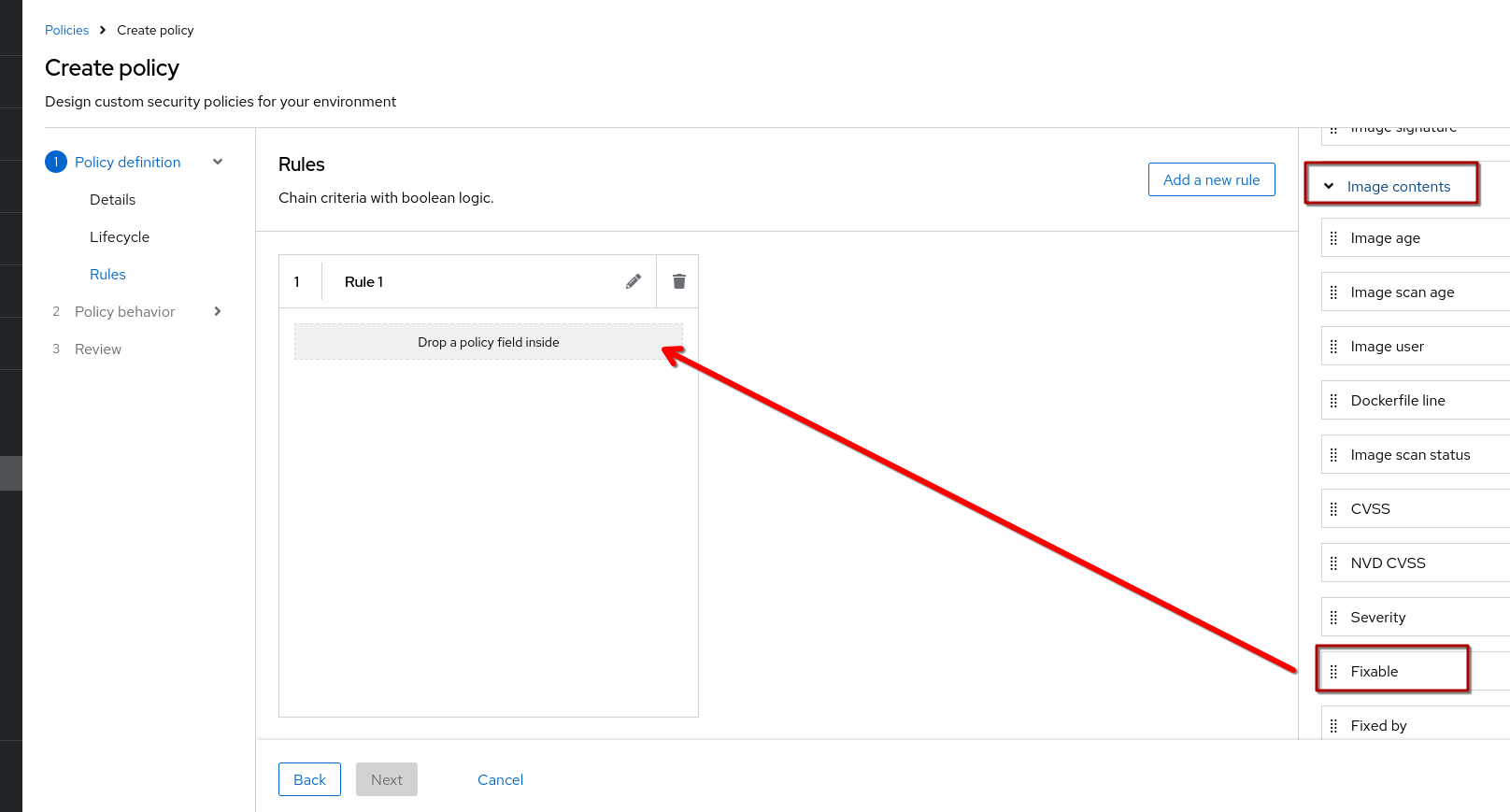Viewport: 1510px width, 812px height.
Task: Select the Rules step in the sidebar
Action: (x=107, y=274)
